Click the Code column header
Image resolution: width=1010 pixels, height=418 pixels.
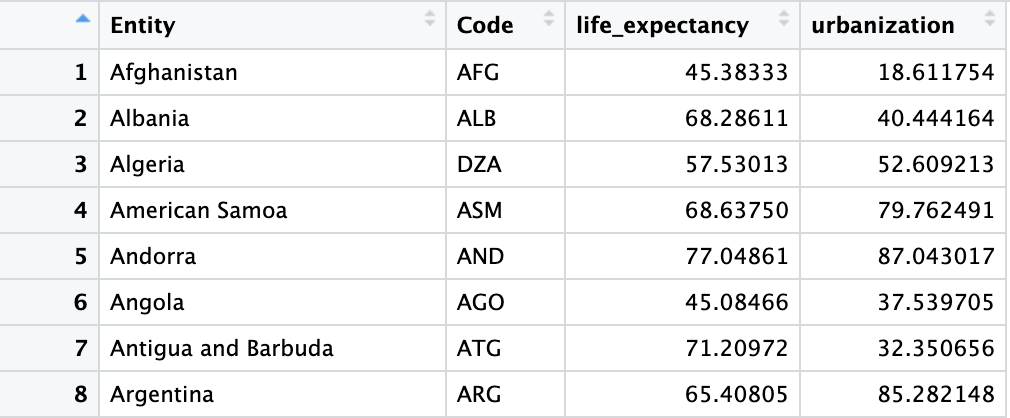tap(485, 25)
